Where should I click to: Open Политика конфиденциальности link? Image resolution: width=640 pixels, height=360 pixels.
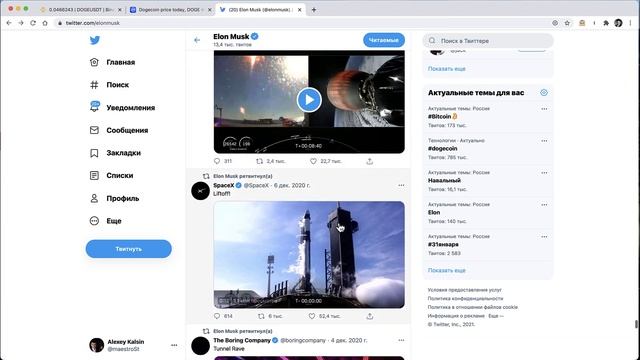pyautogui.click(x=465, y=298)
